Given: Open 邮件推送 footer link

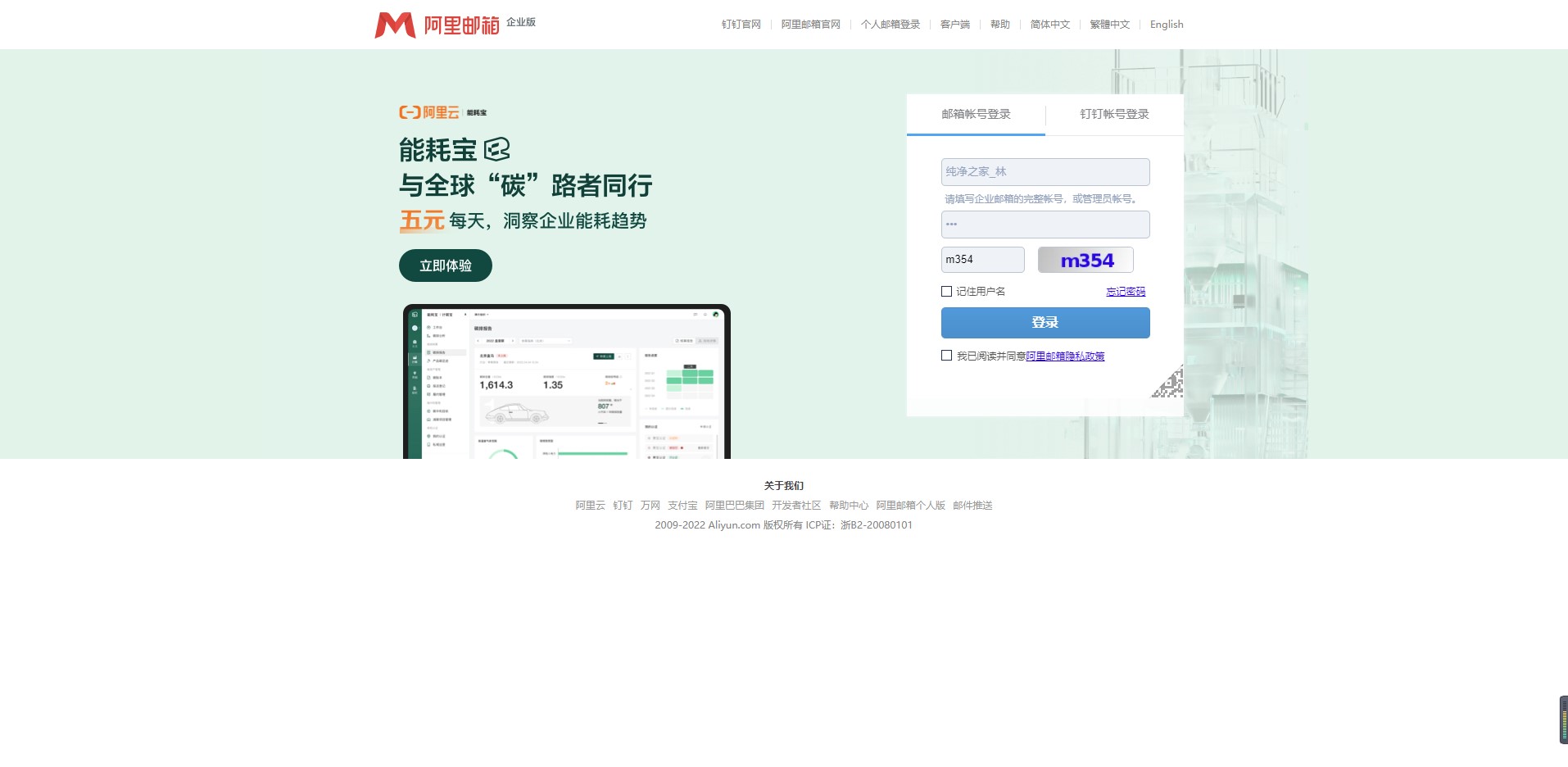Looking at the screenshot, I should coord(972,506).
